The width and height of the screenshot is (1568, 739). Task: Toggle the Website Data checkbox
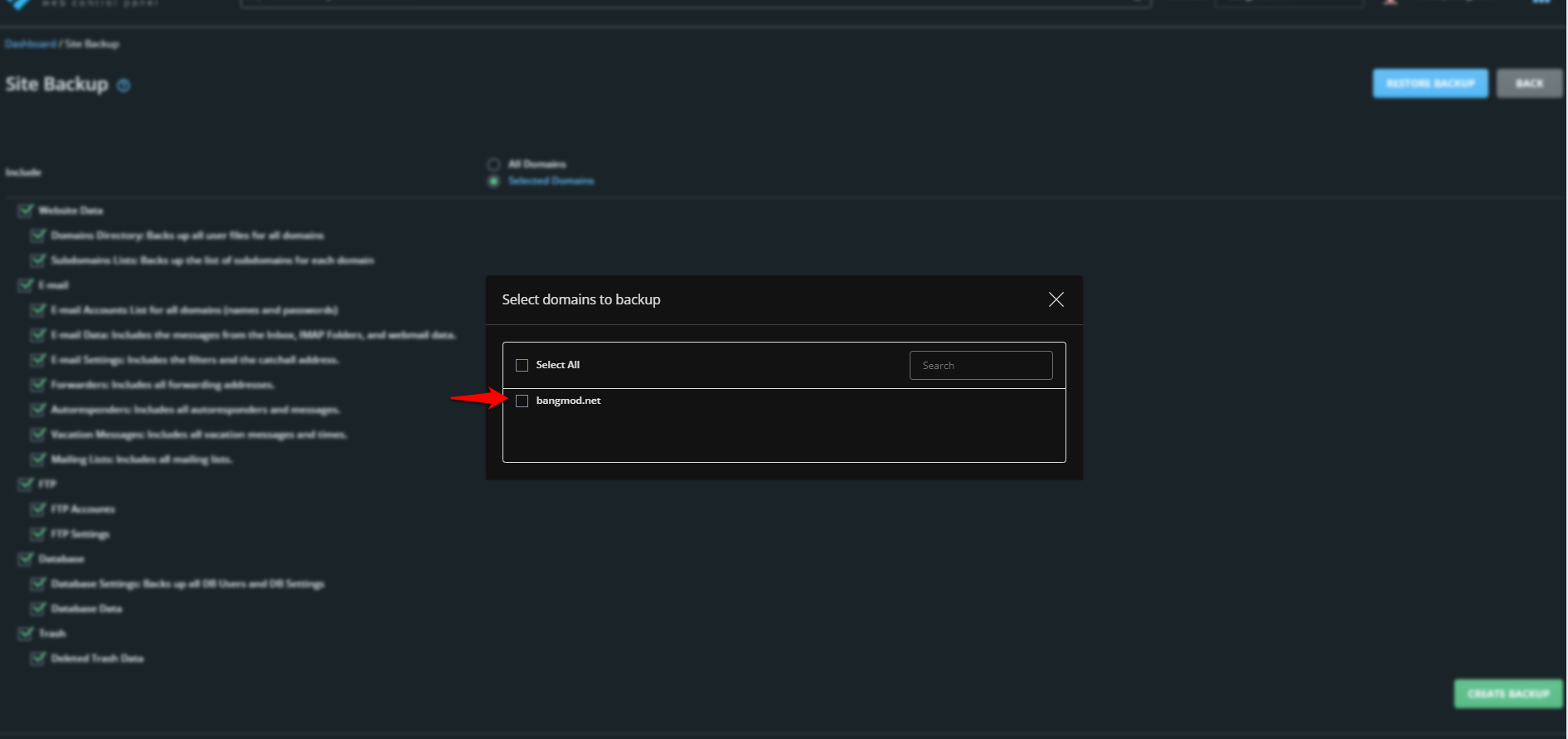click(x=26, y=211)
